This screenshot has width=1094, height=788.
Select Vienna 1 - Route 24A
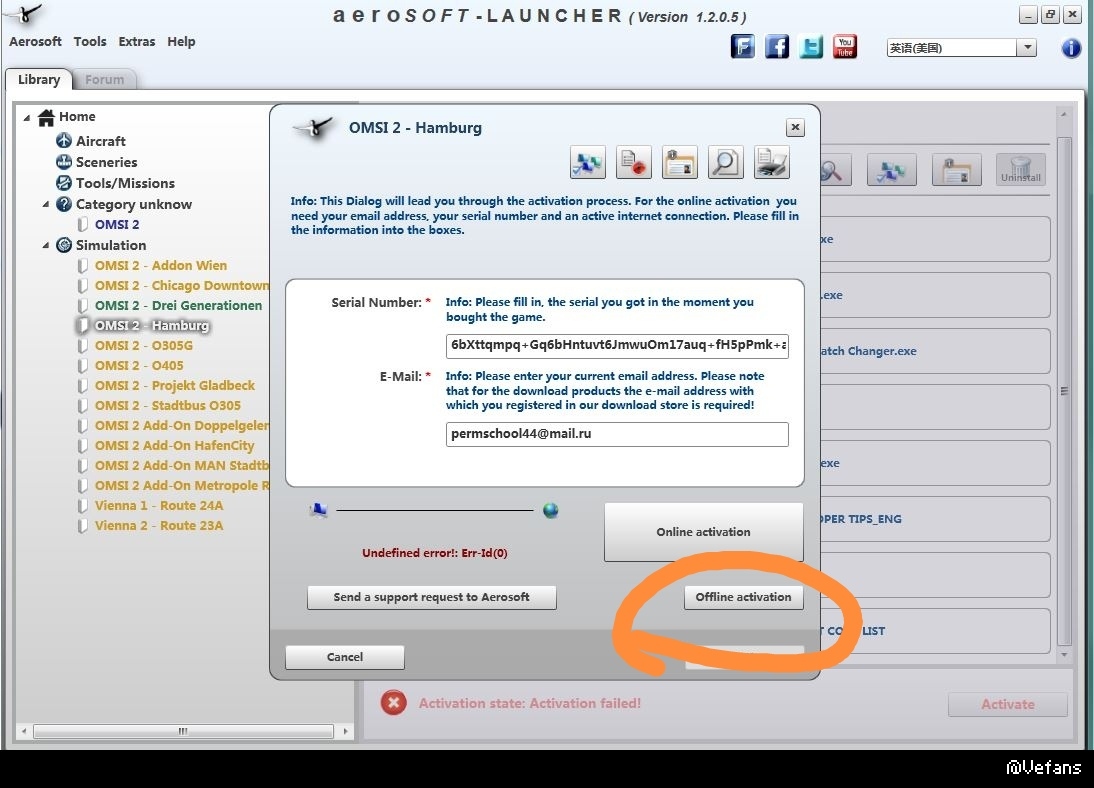pos(159,506)
